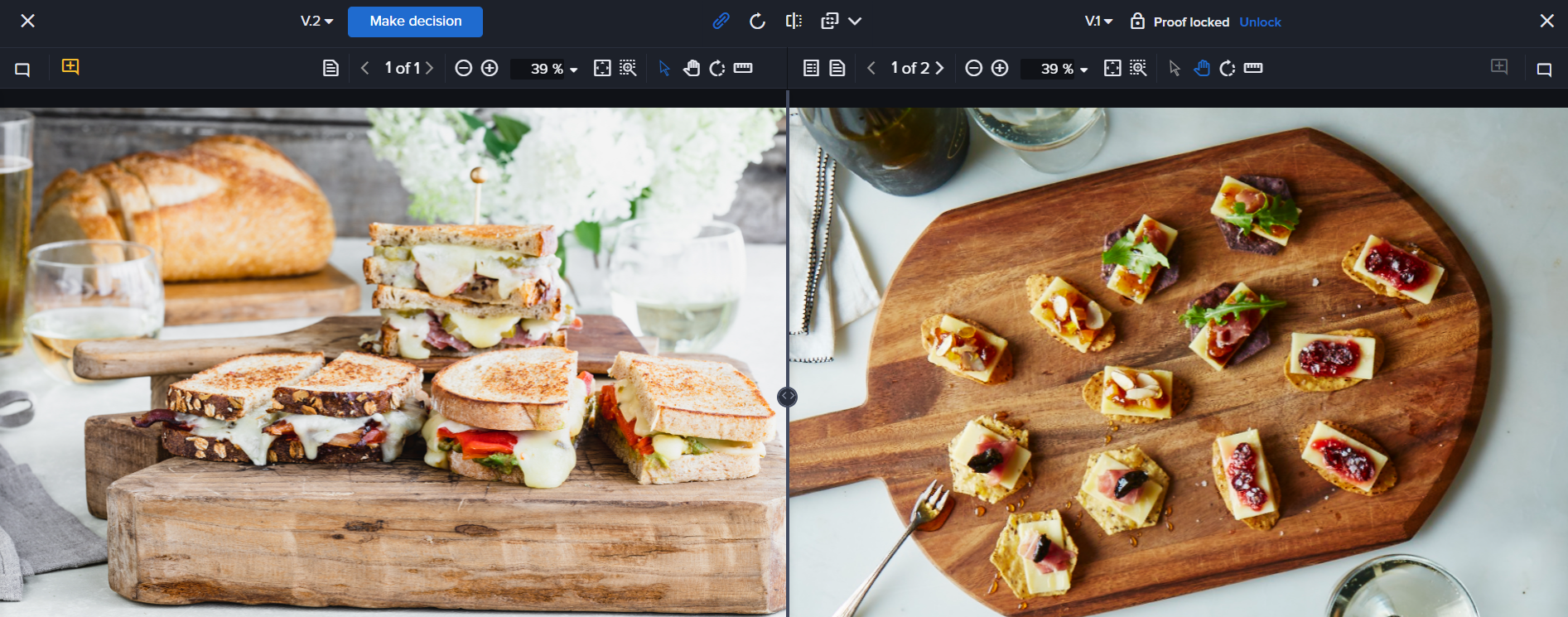Screen dimensions: 1568x617
Task: Close the left V.2 proof pane
Action: [27, 21]
